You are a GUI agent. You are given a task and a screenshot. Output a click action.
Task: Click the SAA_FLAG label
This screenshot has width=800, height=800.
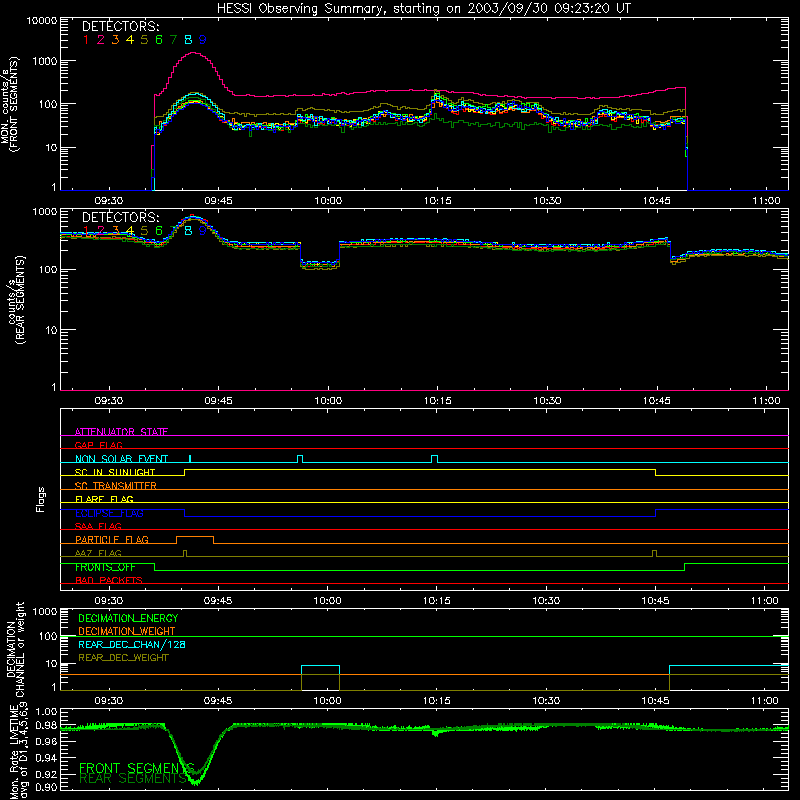[98, 526]
